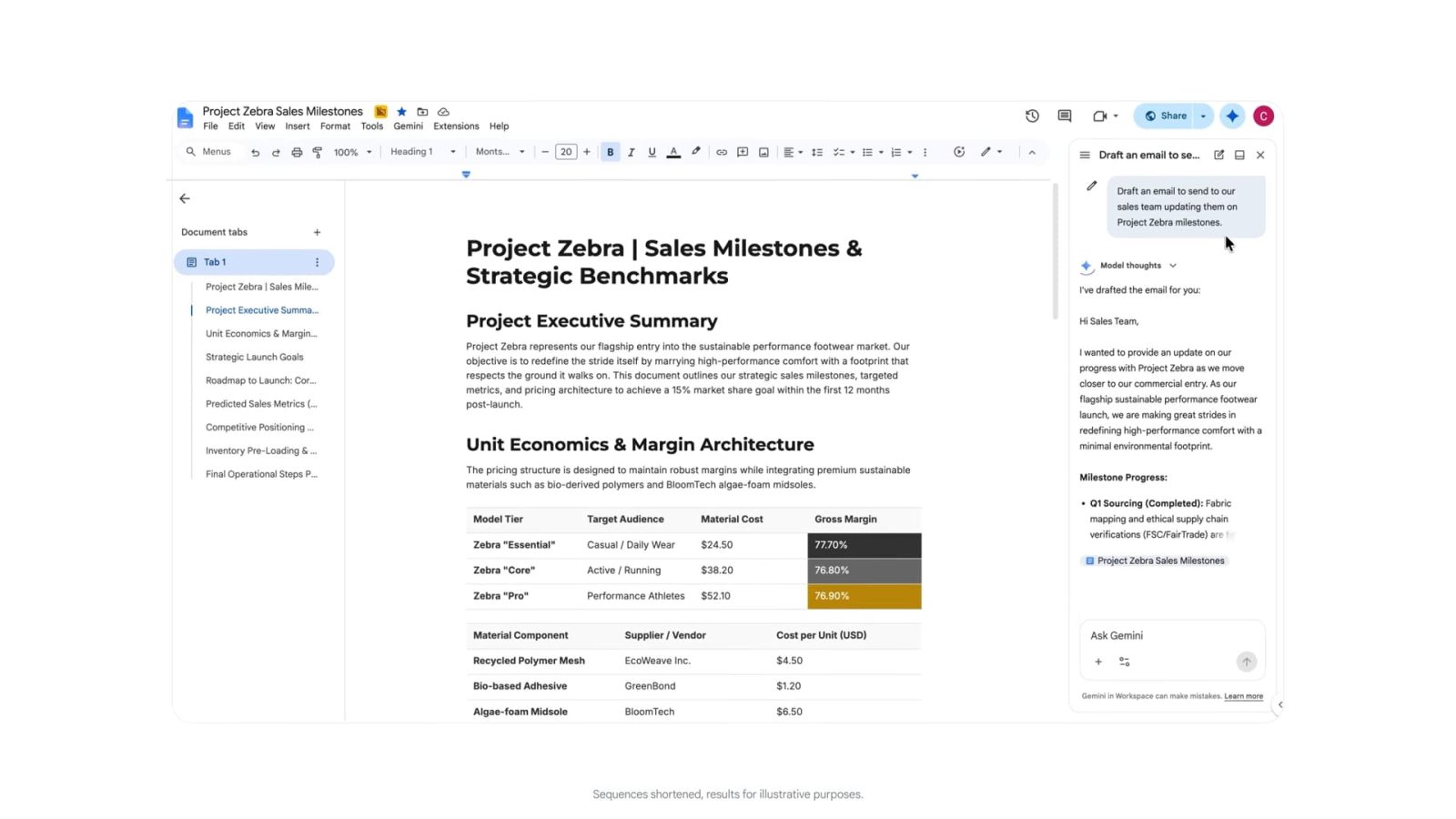Click the Share button
The height and width of the screenshot is (819, 1456).
click(1165, 116)
